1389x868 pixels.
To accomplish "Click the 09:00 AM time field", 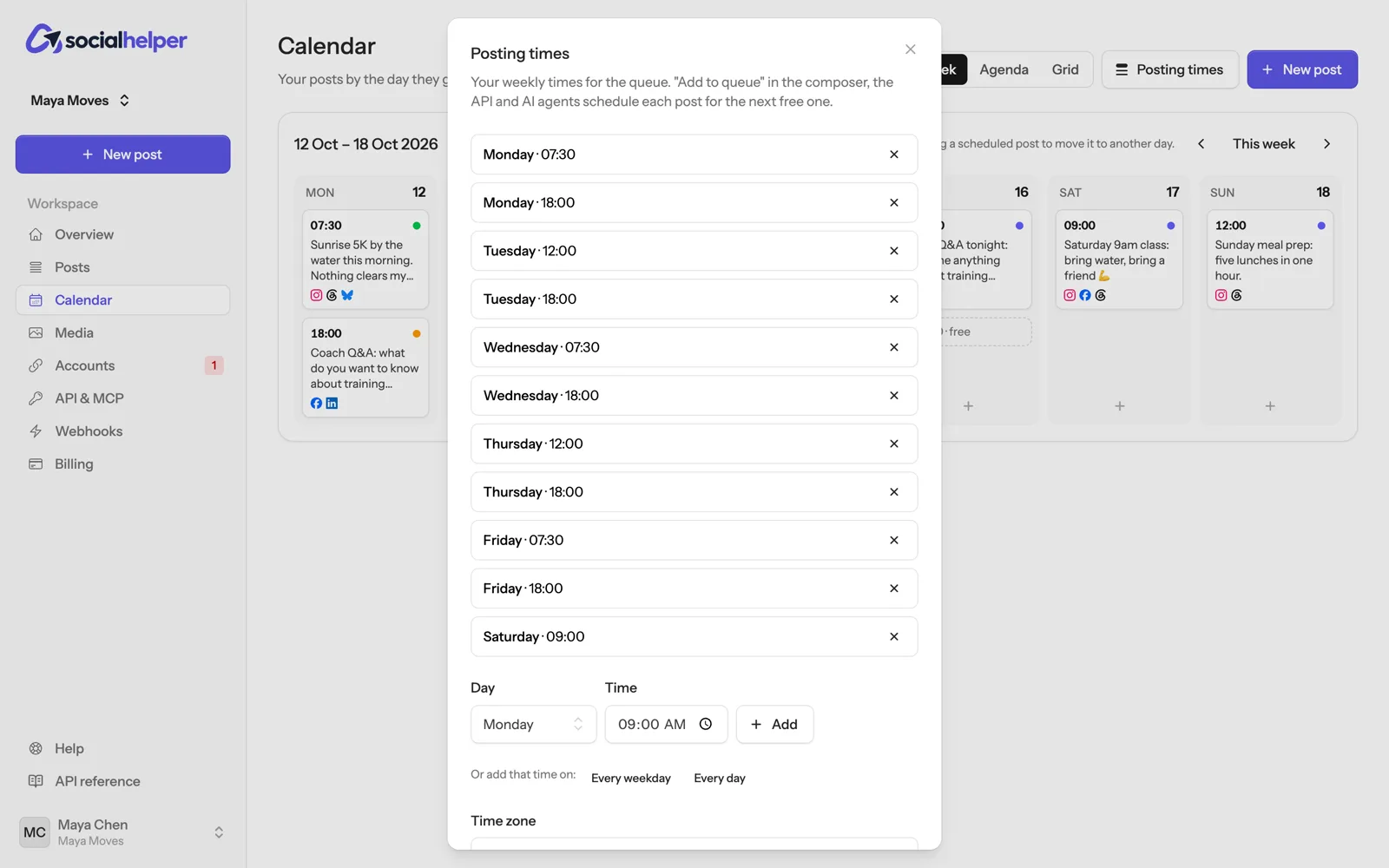I will (666, 724).
